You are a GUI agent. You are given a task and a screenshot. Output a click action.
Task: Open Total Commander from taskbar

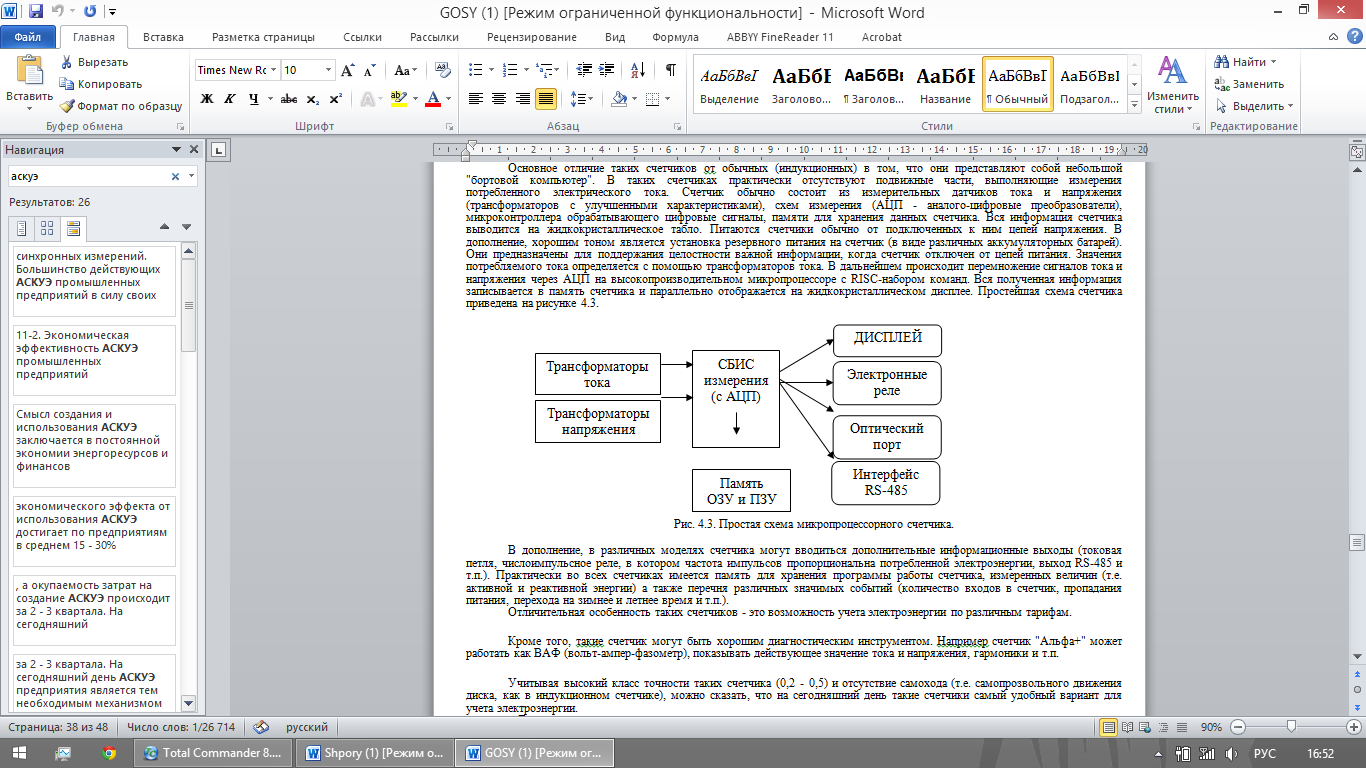[x=214, y=753]
